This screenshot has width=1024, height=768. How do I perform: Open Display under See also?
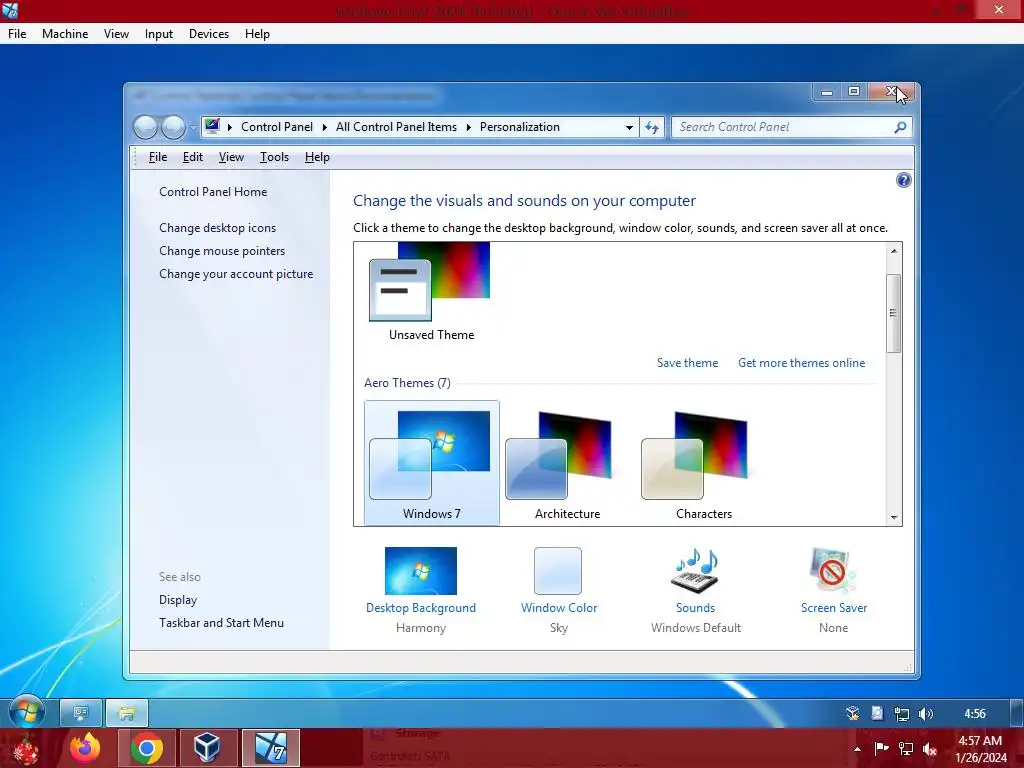178,600
